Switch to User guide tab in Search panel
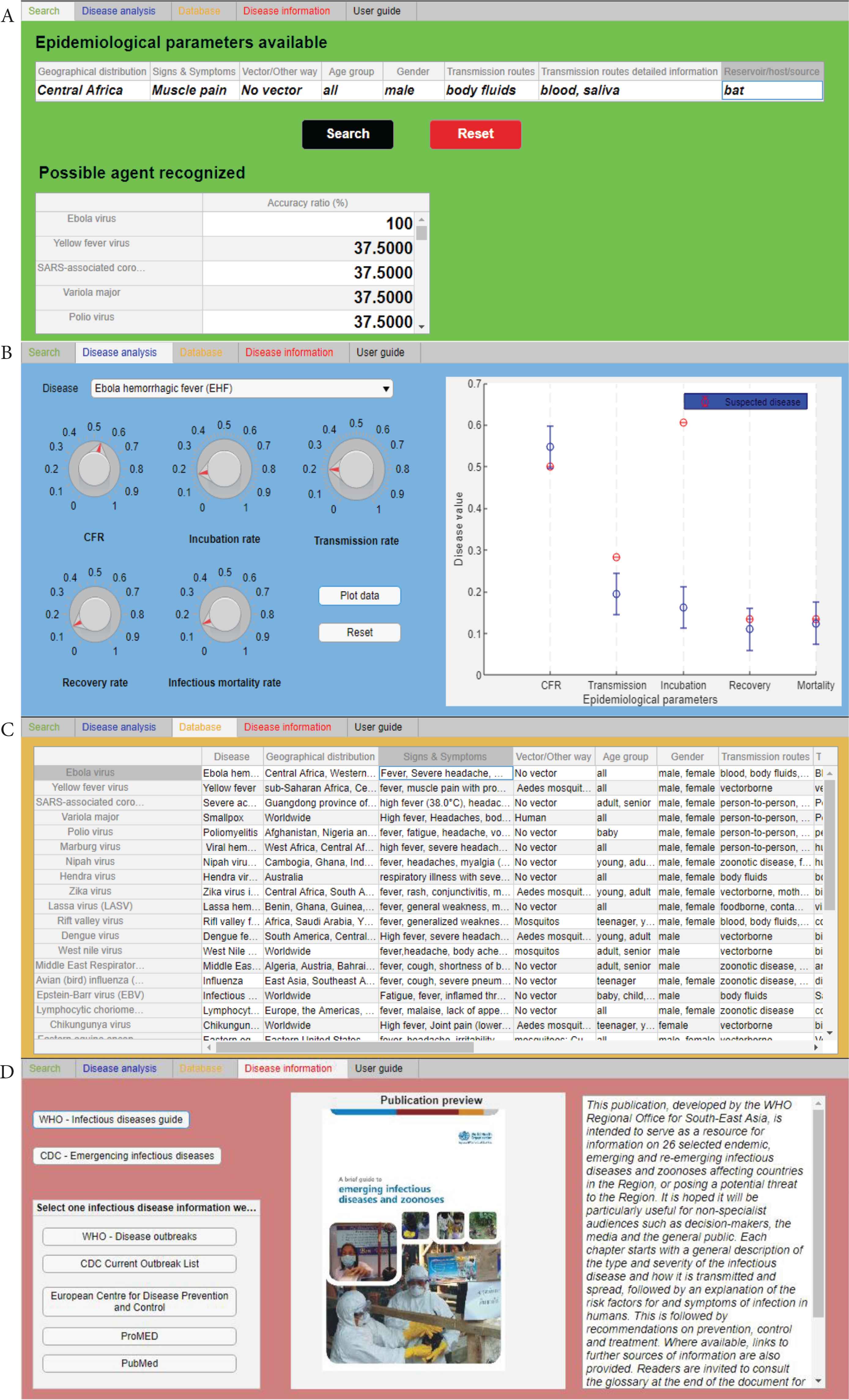This screenshot has width=849, height=1400. 376,11
